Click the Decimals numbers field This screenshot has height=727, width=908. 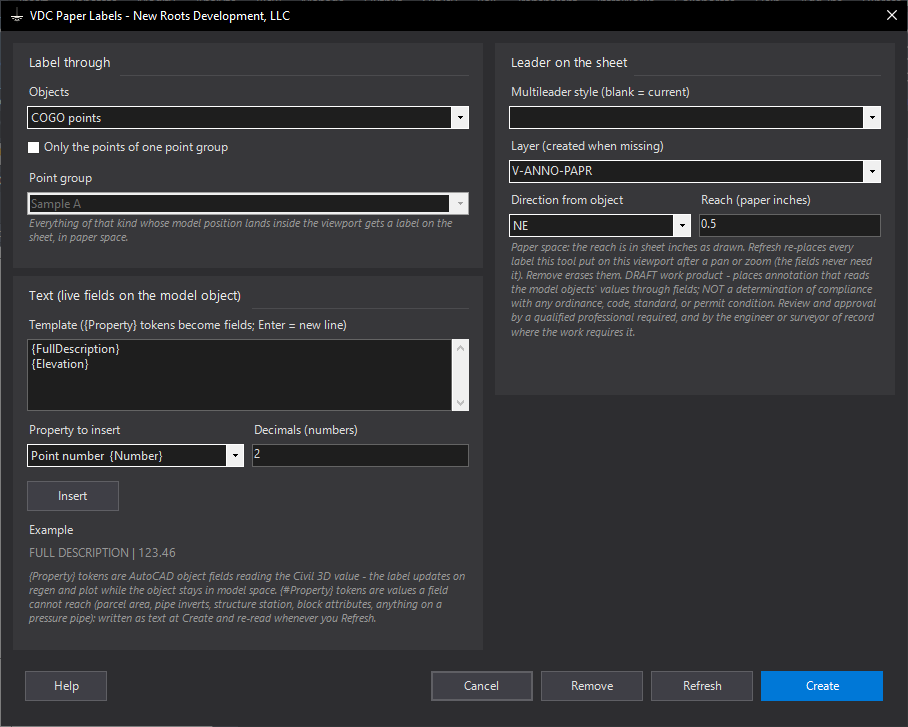point(360,455)
